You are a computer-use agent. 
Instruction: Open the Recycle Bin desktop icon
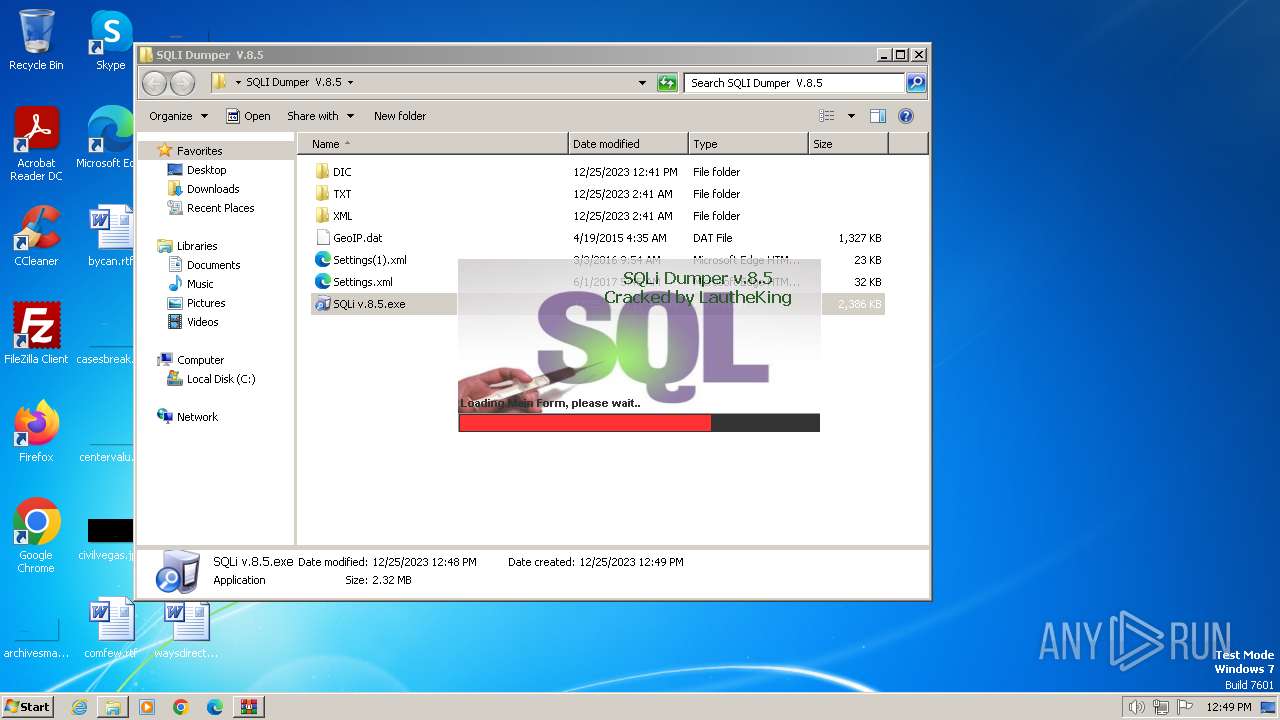[36, 40]
